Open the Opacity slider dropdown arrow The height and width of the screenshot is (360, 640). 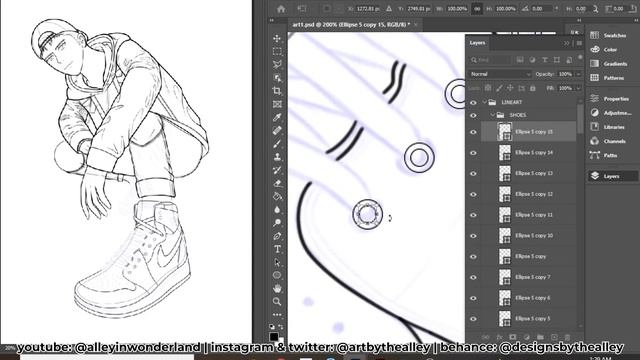[578, 74]
